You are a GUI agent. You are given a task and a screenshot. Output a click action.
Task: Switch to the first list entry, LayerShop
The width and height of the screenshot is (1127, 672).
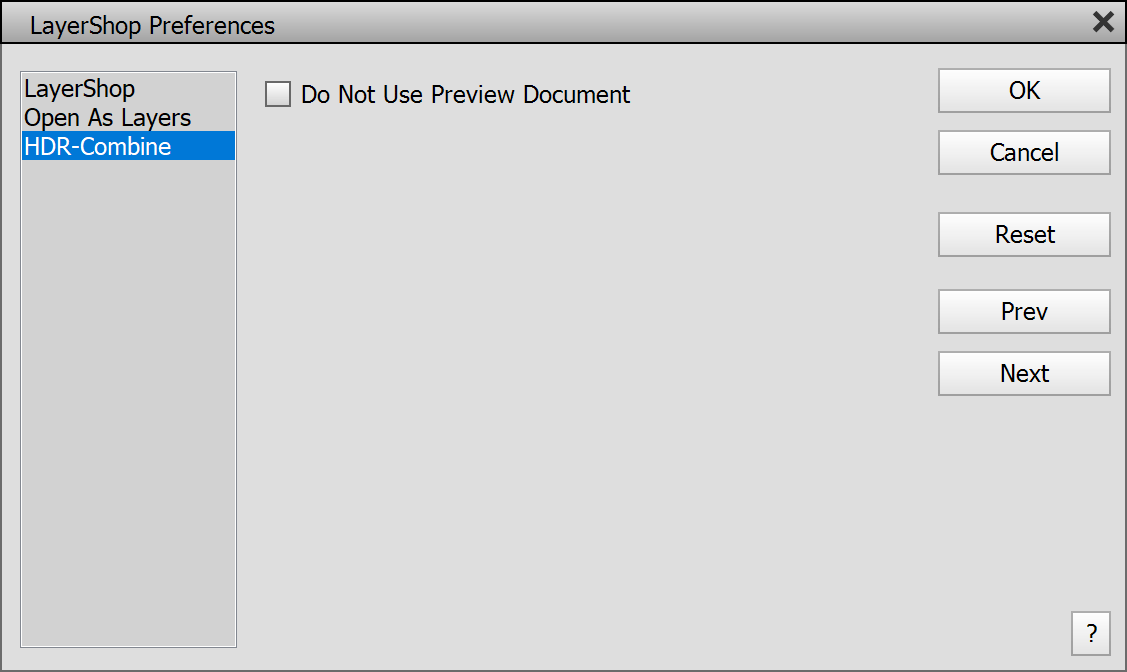tap(80, 89)
